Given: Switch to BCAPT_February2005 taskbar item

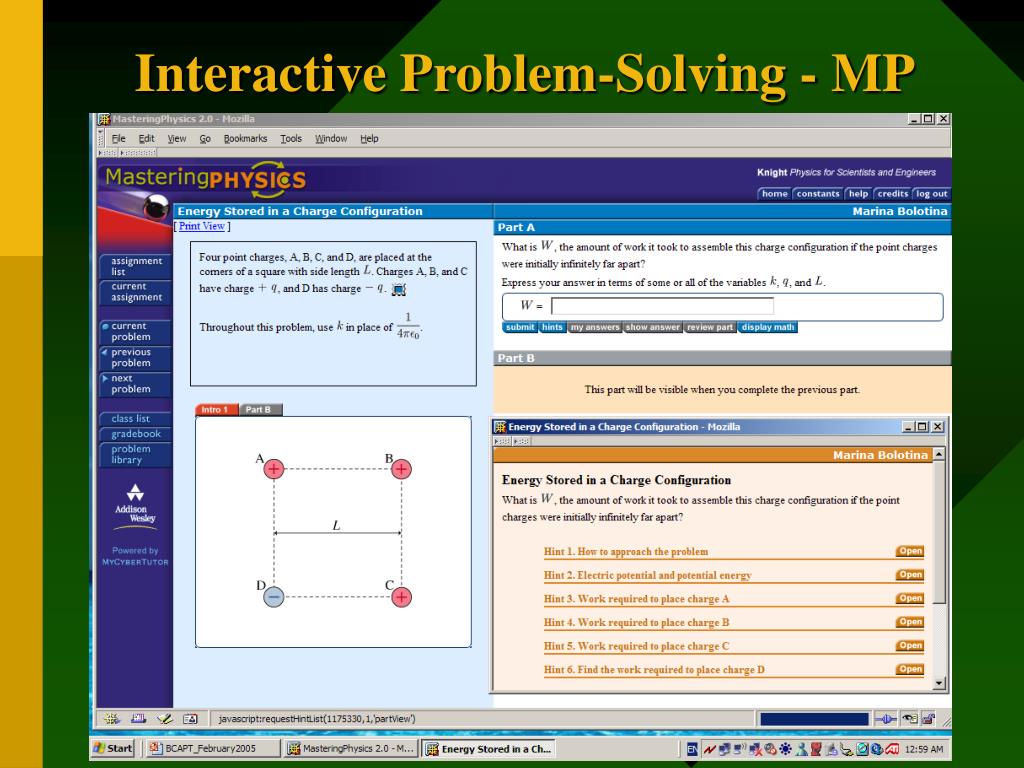Looking at the screenshot, I should point(212,748).
